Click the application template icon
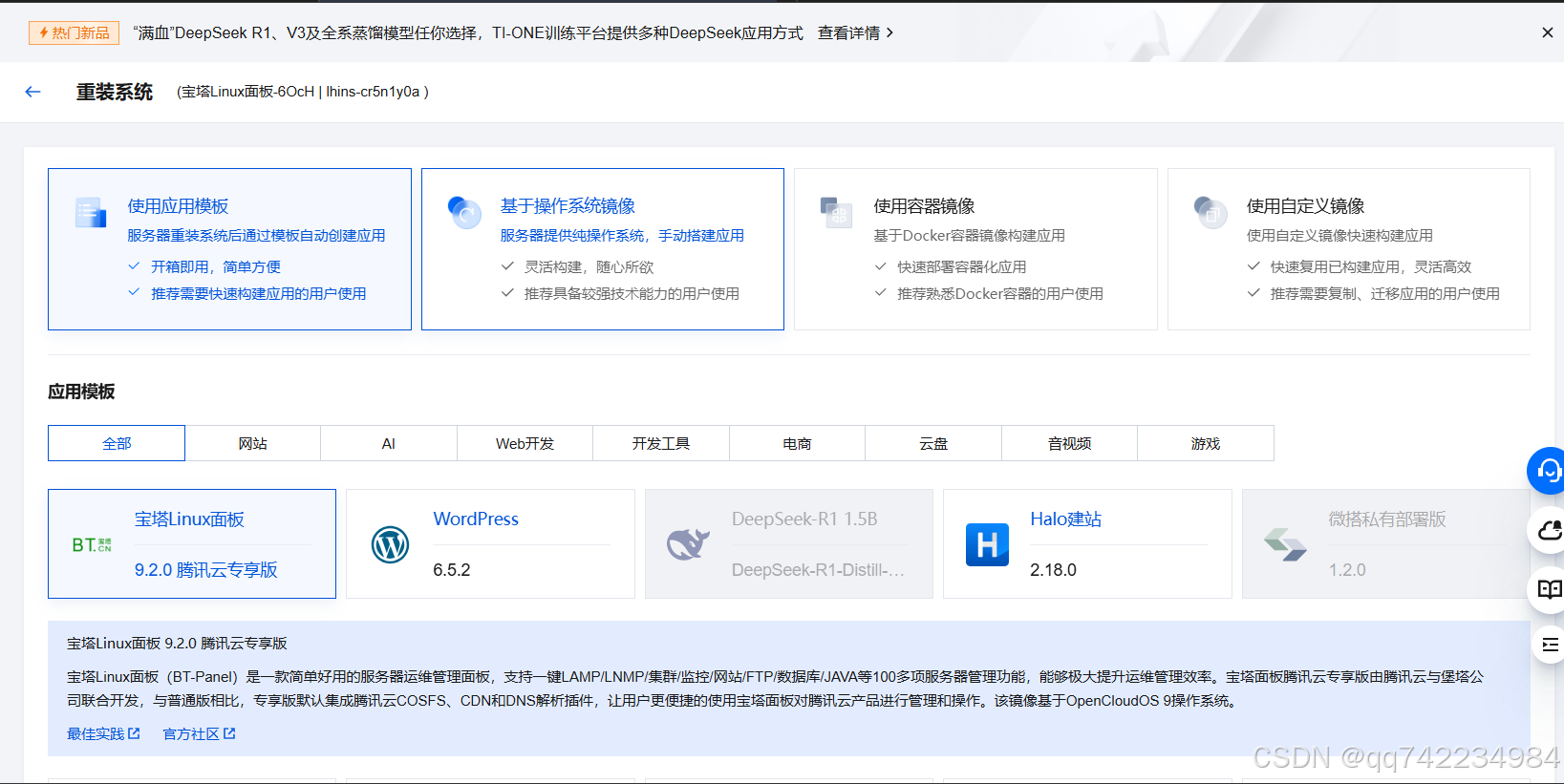The width and height of the screenshot is (1564, 784). coord(91,212)
